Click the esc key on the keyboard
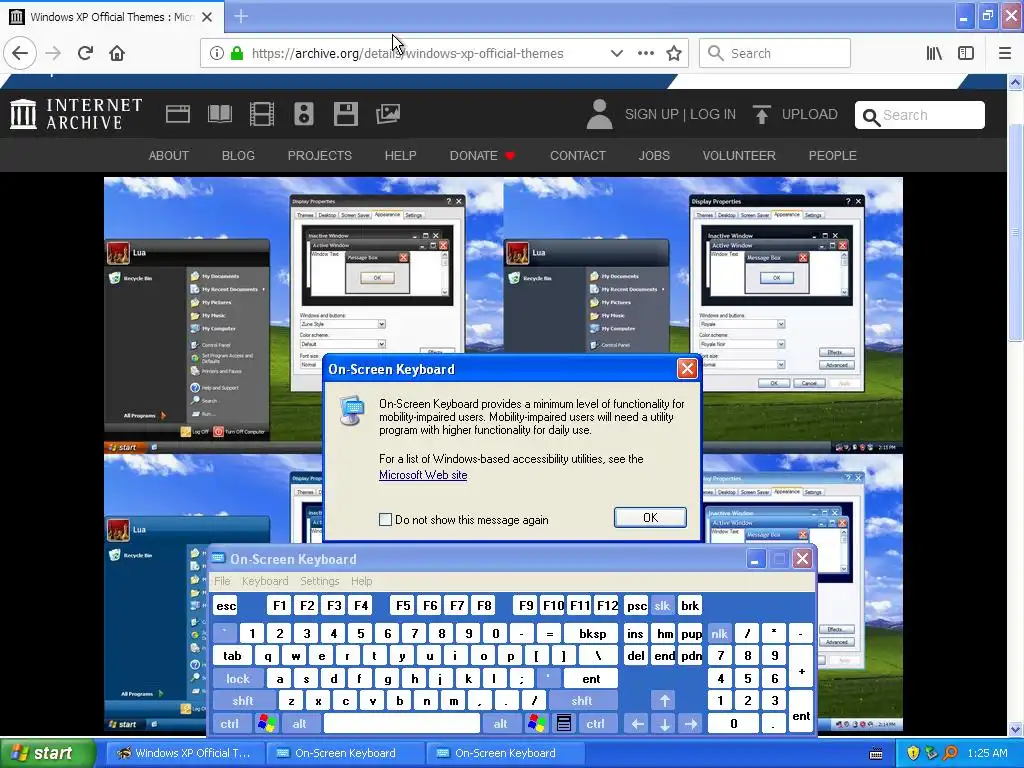The image size is (1024, 768). click(x=226, y=605)
